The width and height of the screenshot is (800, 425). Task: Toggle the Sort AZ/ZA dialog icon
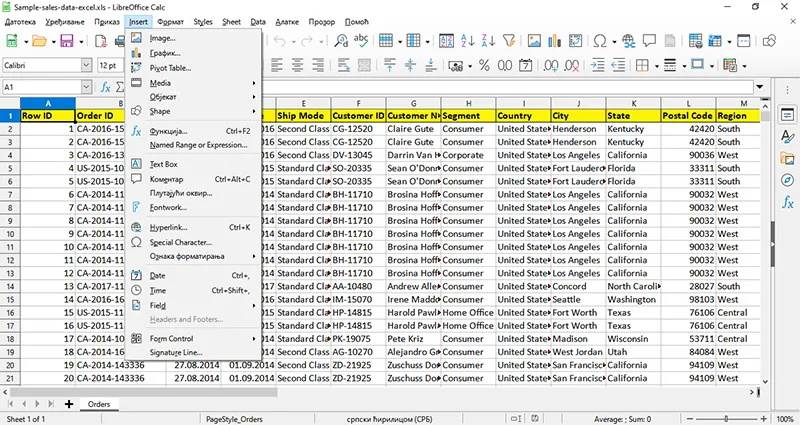[446, 41]
